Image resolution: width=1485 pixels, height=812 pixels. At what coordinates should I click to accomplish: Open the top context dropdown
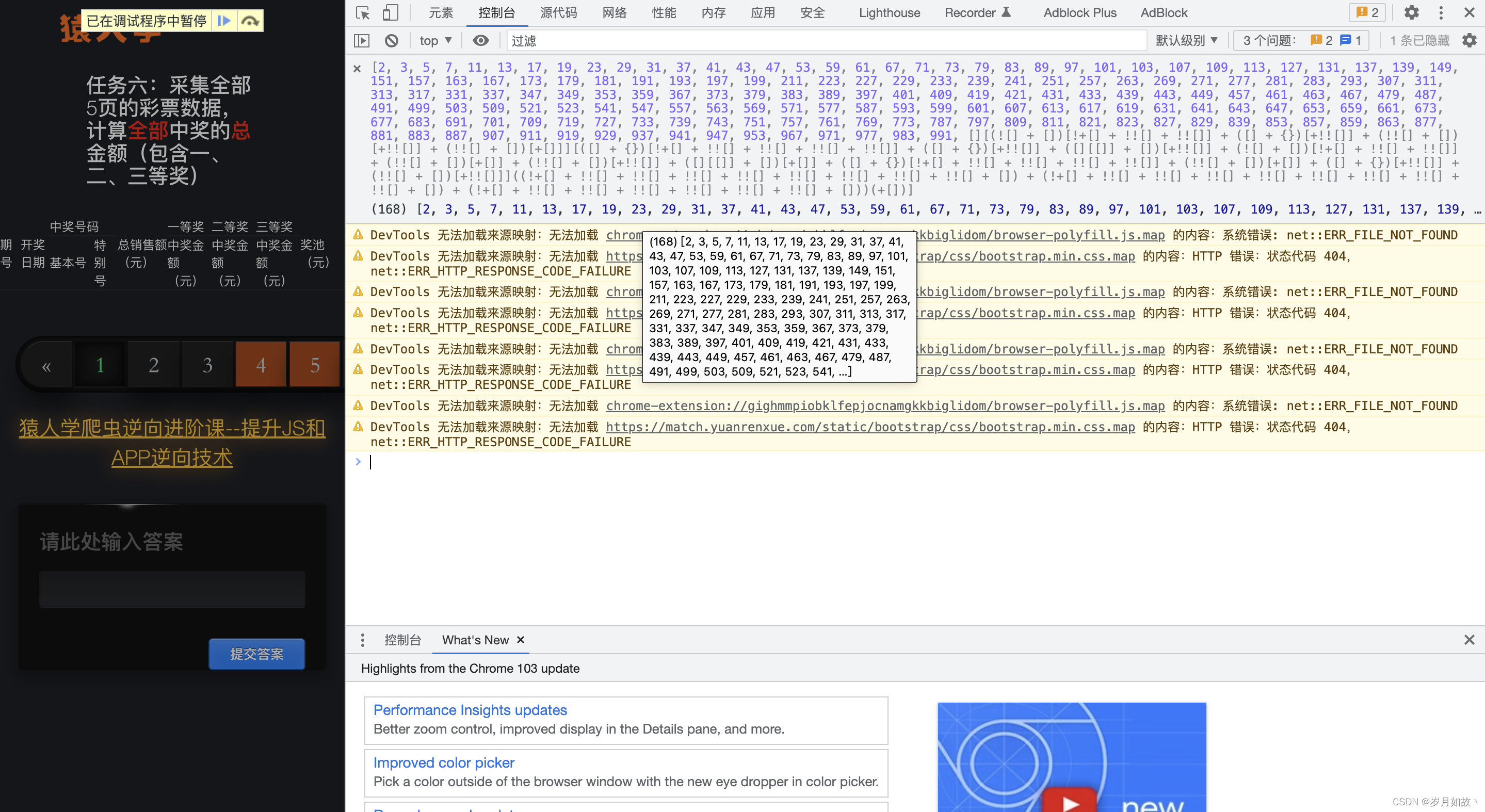(x=435, y=40)
